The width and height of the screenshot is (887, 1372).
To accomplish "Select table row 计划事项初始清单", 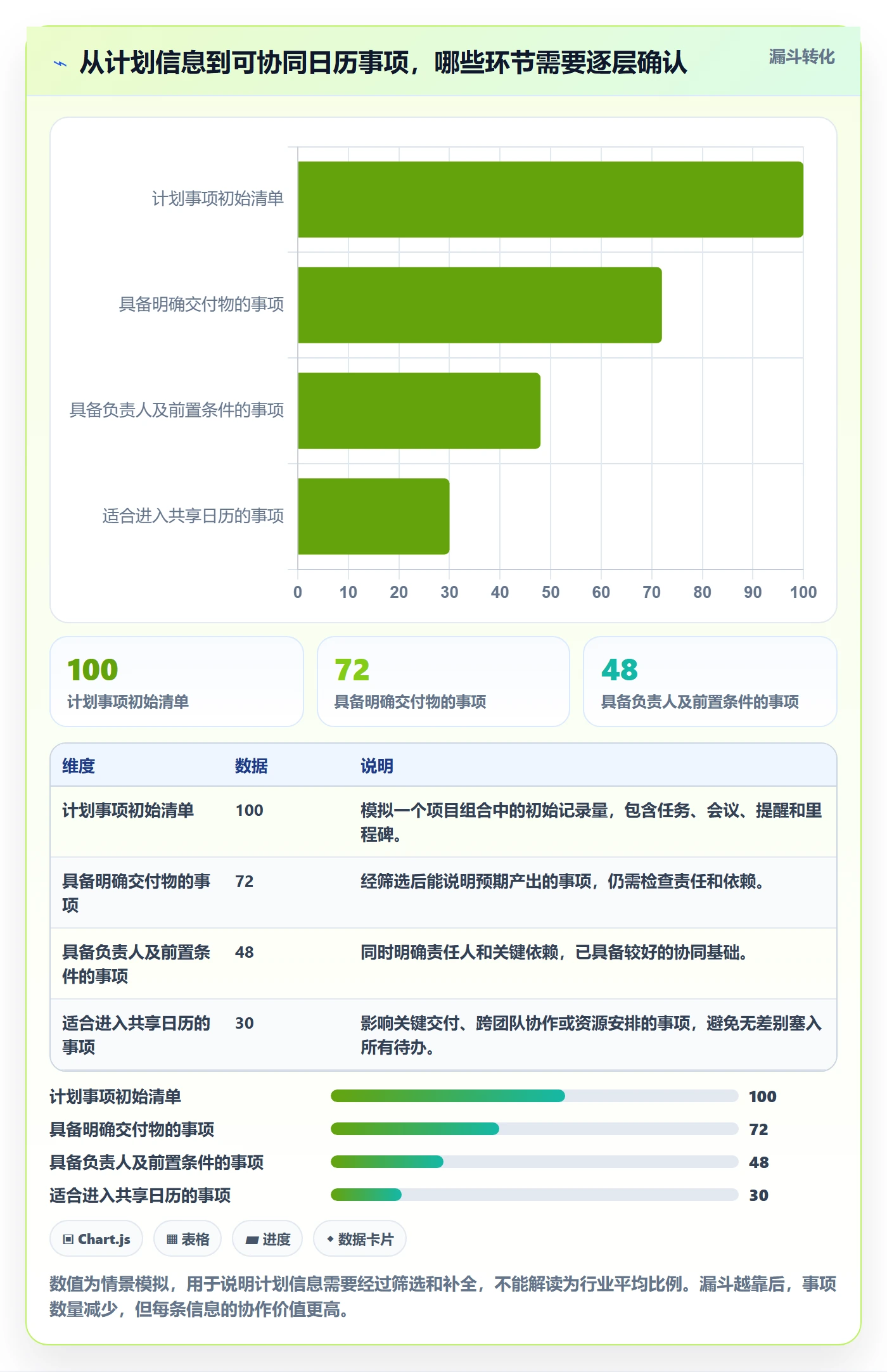I will click(x=443, y=822).
